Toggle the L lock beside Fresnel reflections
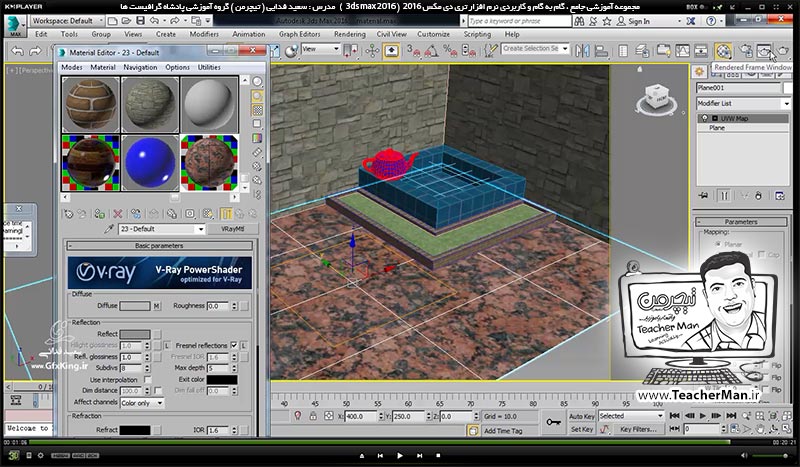 click(x=244, y=346)
